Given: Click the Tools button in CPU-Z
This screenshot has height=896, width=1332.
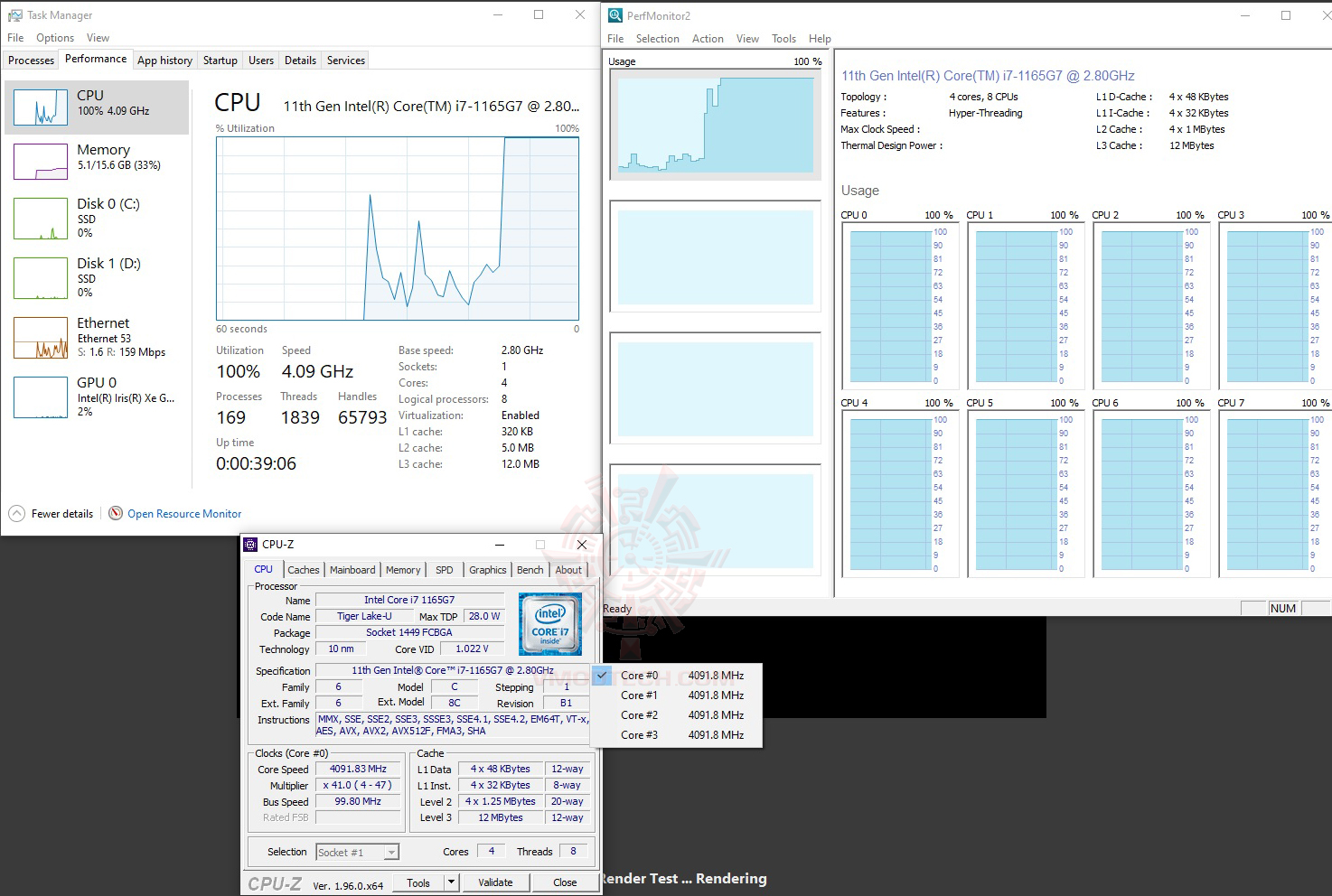Looking at the screenshot, I should tap(418, 882).
